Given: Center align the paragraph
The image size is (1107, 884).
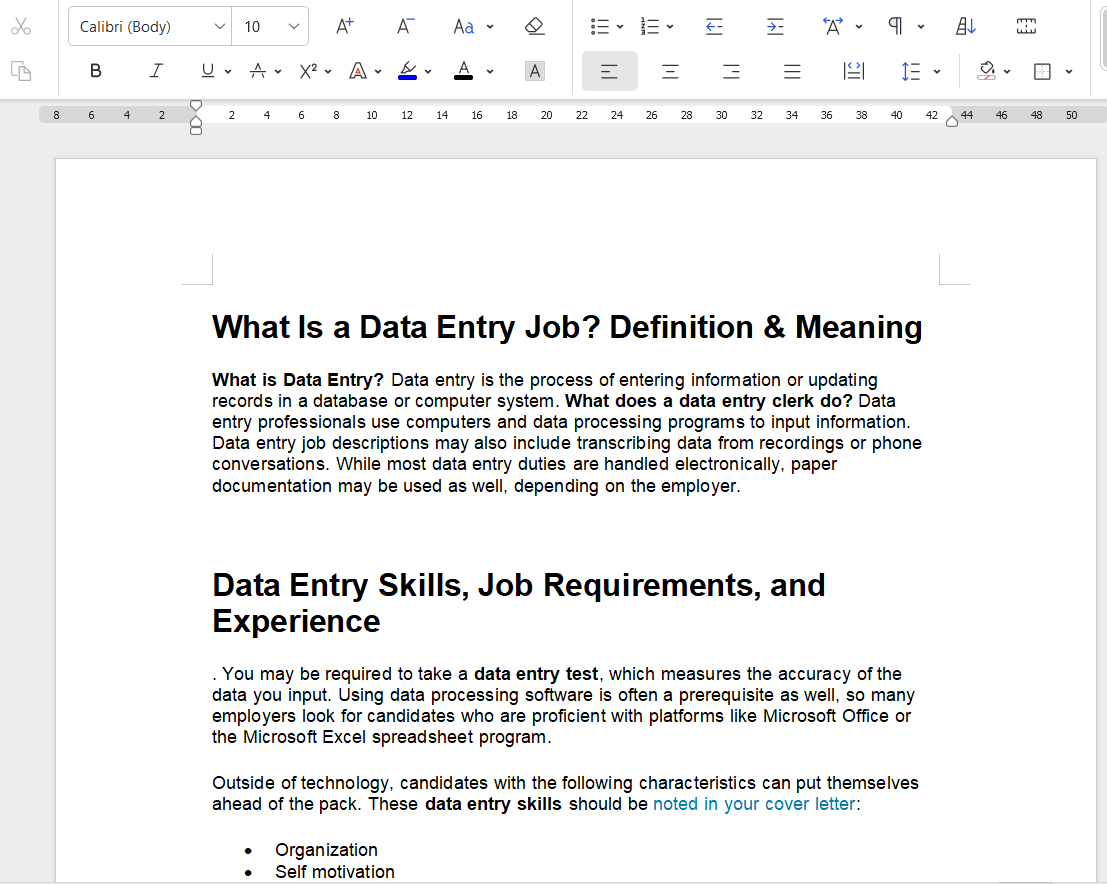Looking at the screenshot, I should [670, 71].
